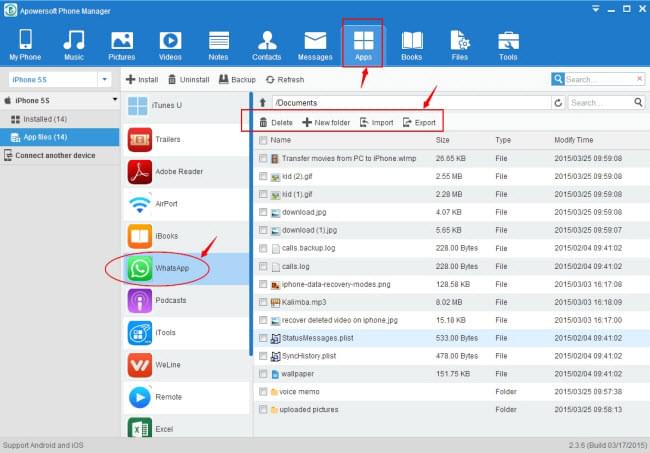Sort by the Type column header
Viewport: 650px width, 453px height.
click(x=503, y=140)
